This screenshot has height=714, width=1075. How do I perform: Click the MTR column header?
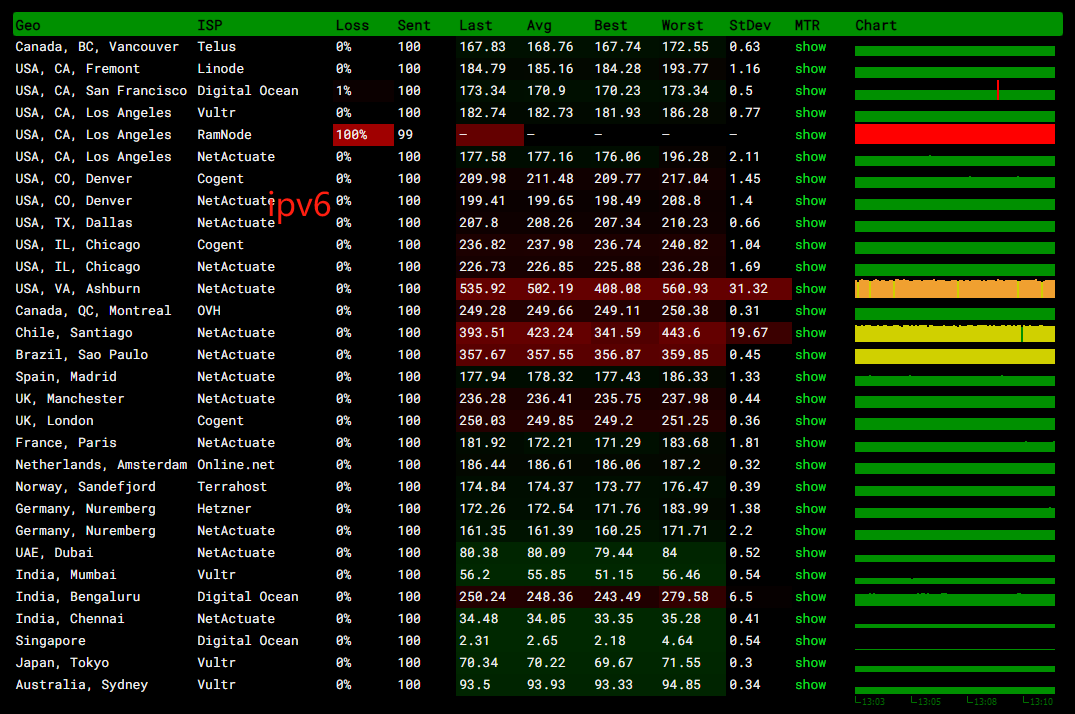807,25
